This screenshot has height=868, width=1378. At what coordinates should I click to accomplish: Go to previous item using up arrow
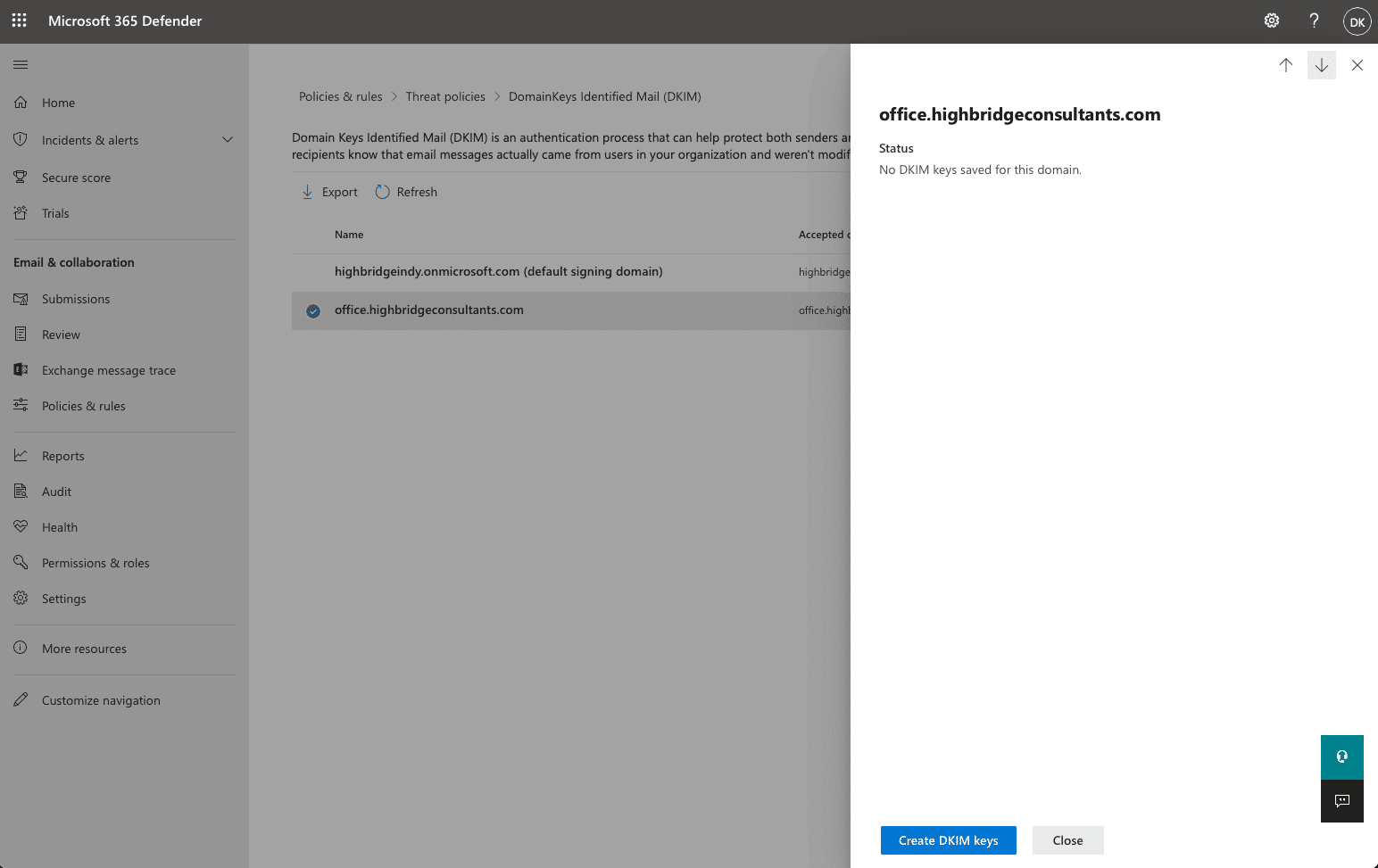click(x=1285, y=65)
